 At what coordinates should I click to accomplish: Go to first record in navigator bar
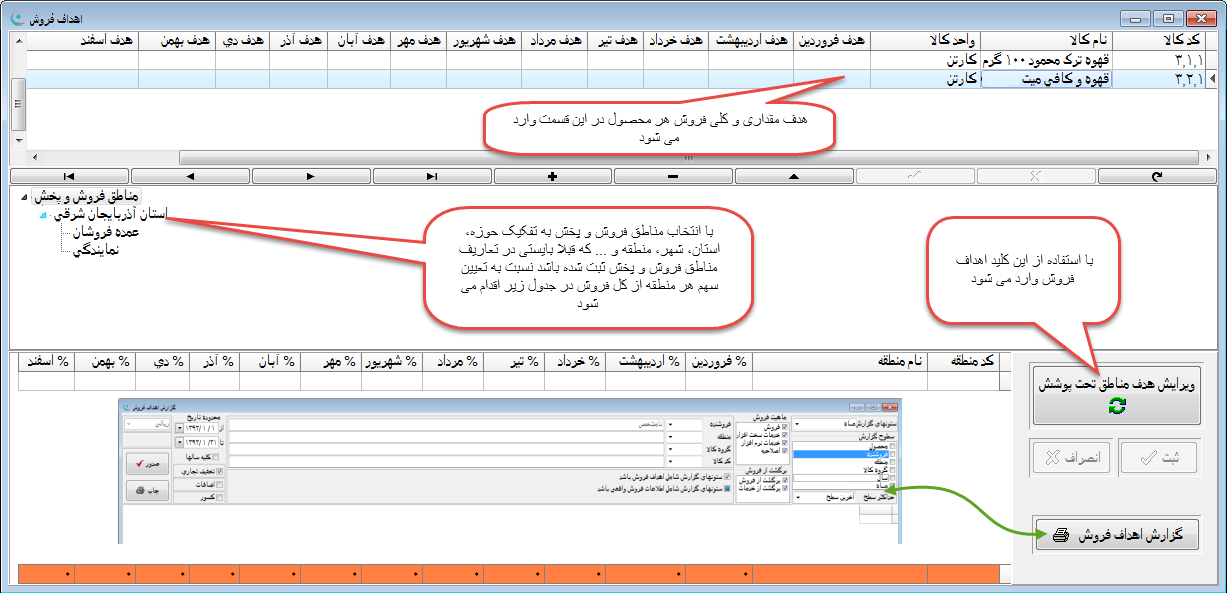coord(68,177)
